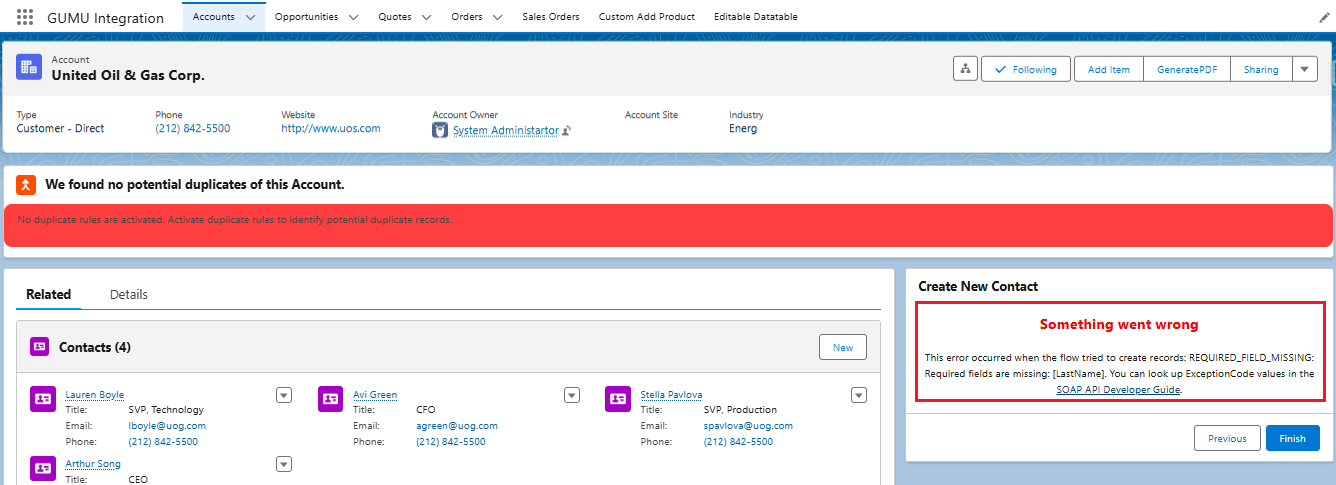
Task: Click the 'GUMU Integration' app name
Action: (x=106, y=18)
